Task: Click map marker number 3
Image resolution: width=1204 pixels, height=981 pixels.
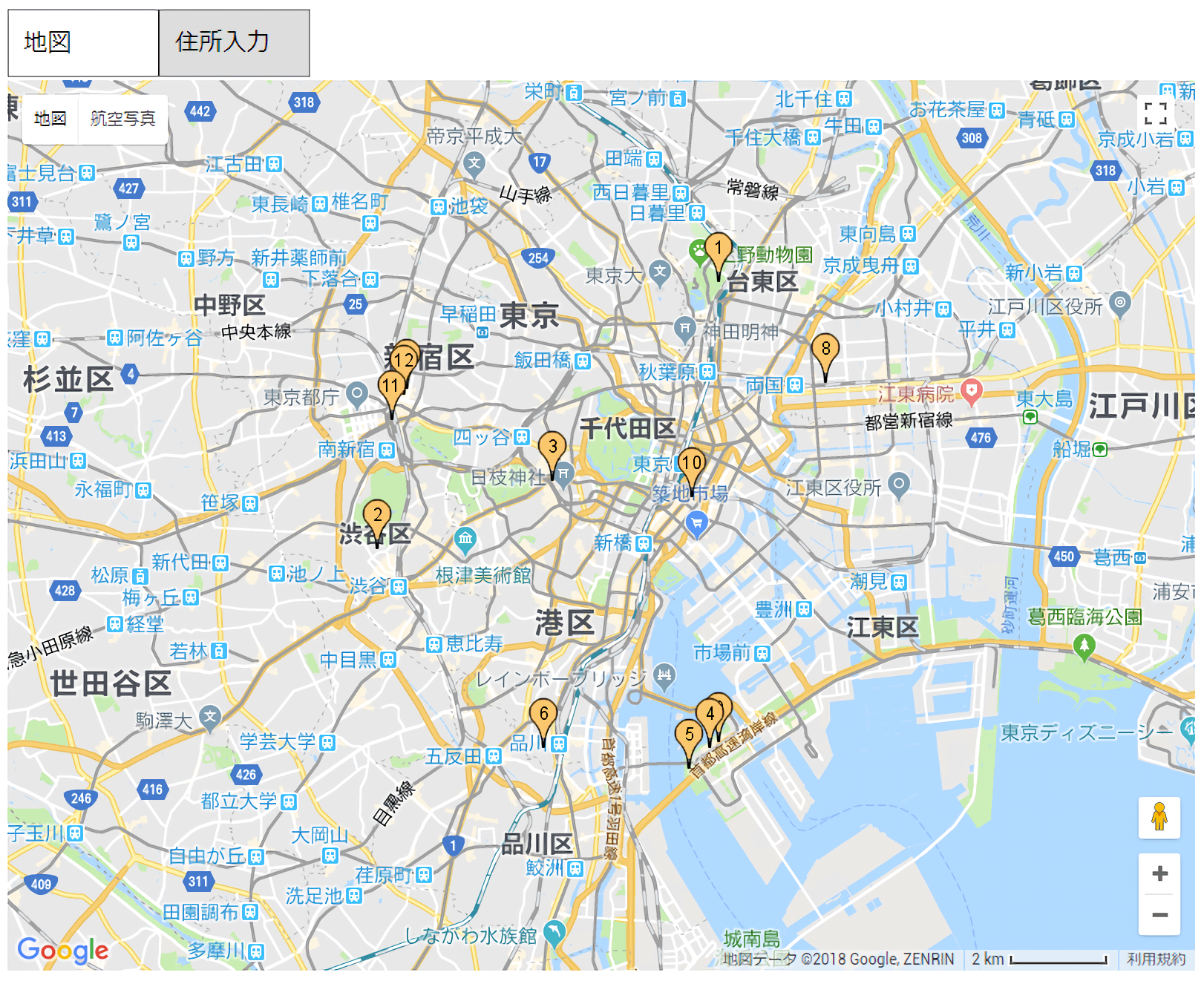Action: click(x=552, y=448)
